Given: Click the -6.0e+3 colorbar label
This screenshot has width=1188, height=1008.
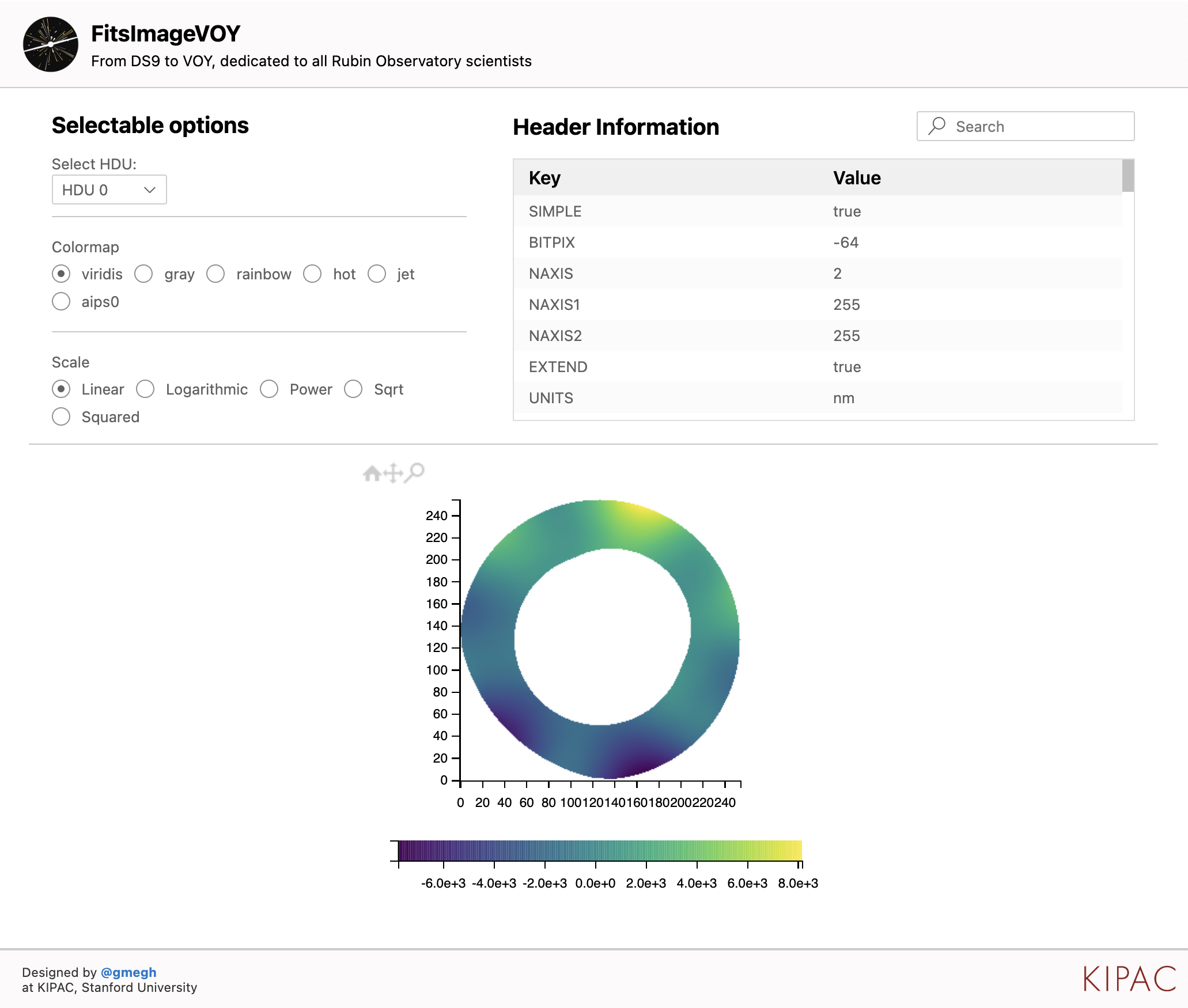Looking at the screenshot, I should tap(443, 883).
